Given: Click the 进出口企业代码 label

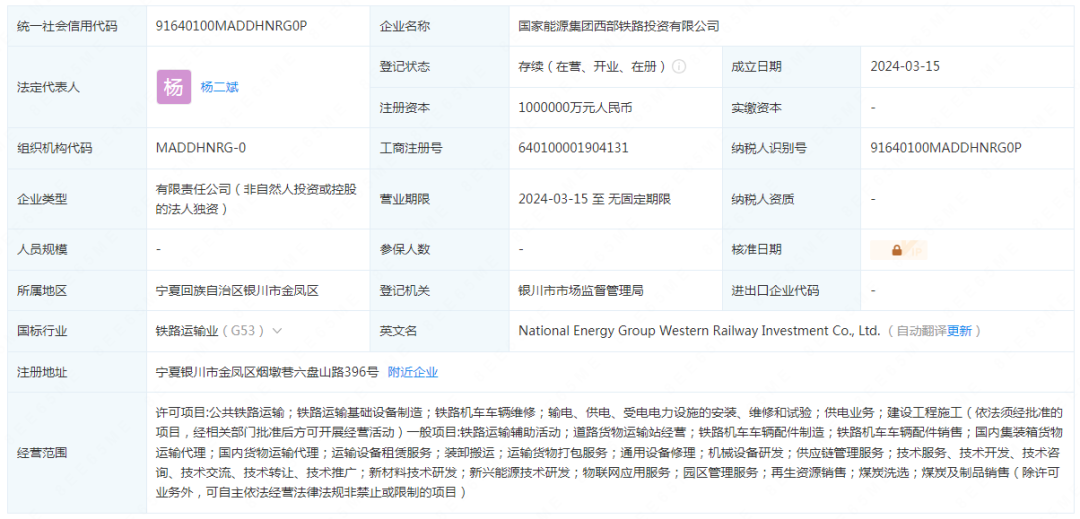Looking at the screenshot, I should [776, 290].
